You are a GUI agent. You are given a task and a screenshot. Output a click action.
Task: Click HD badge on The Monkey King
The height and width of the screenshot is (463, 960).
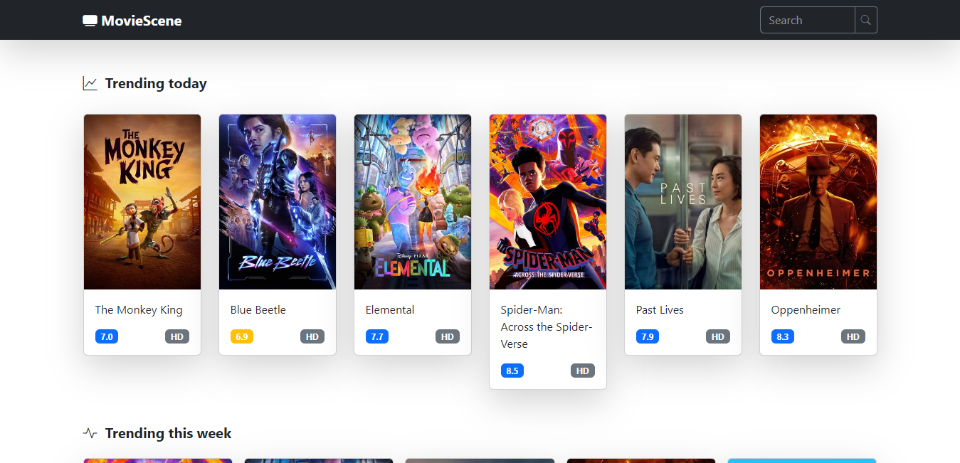click(177, 337)
